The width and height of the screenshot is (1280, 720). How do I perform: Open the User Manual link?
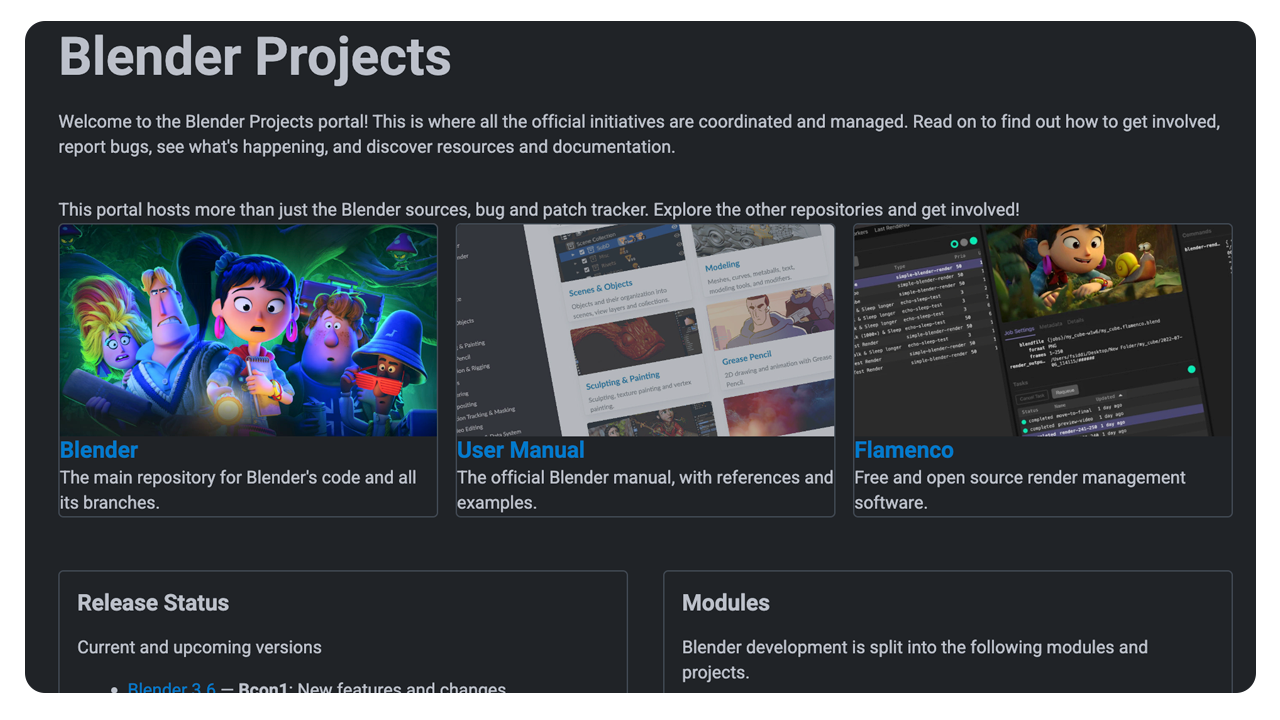(520, 450)
